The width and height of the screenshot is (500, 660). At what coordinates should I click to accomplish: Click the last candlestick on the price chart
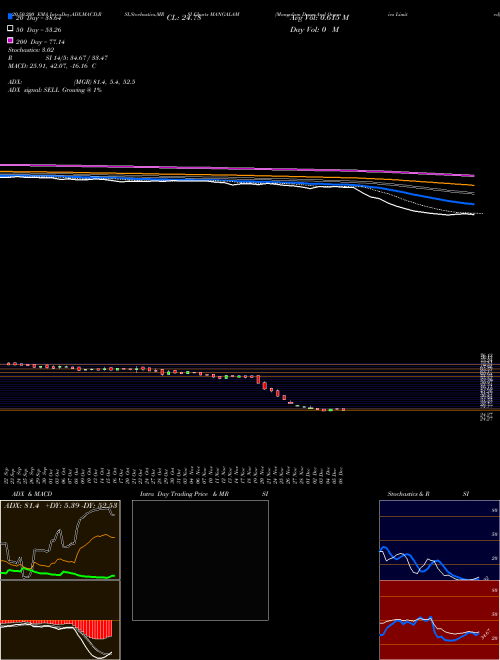coord(343,409)
